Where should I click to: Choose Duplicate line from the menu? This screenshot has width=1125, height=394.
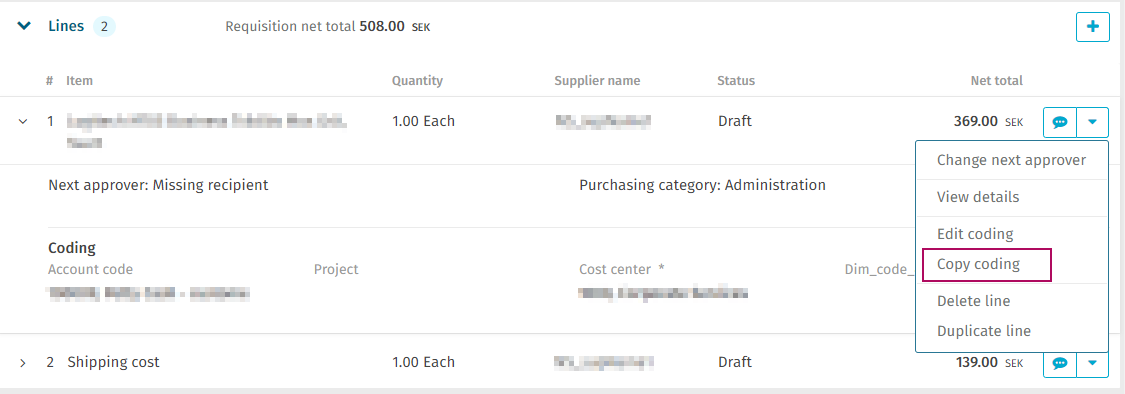click(x=1012, y=331)
